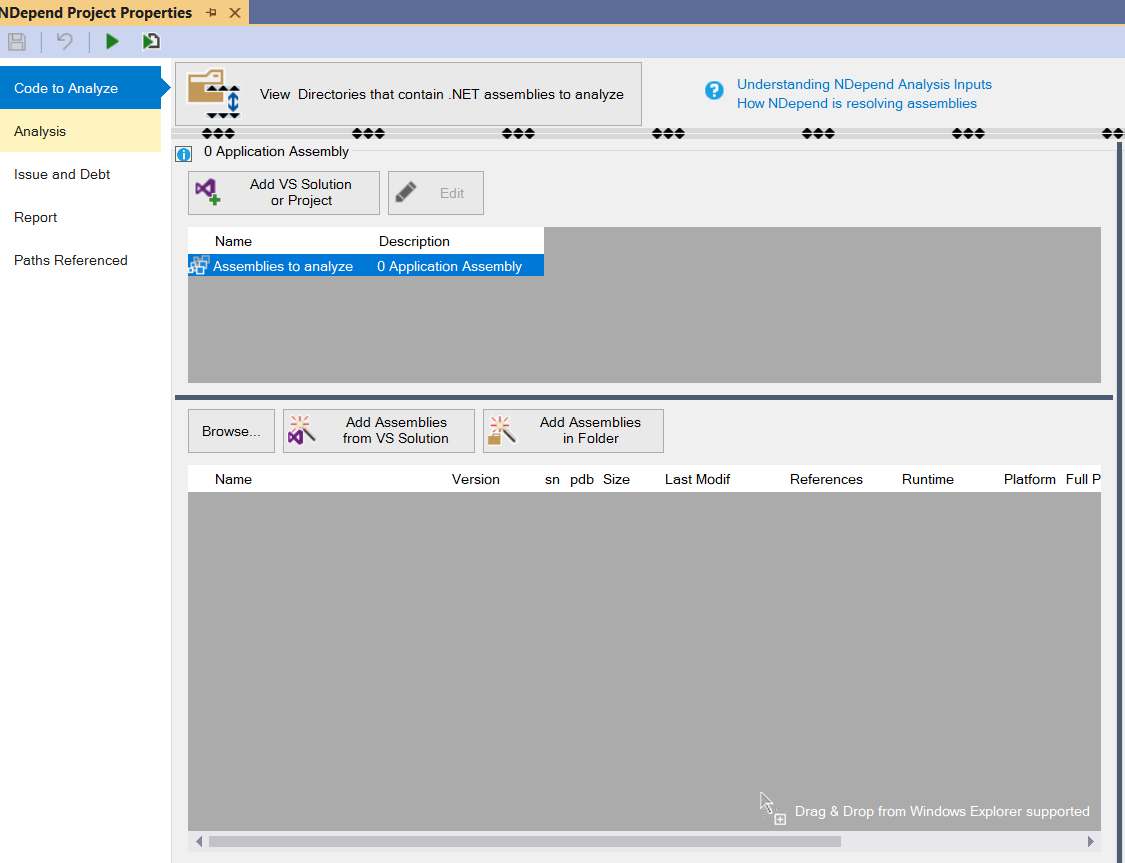Screen dimensions: 1125x863
Task: Open Code to Analyze section
Action: (x=80, y=88)
